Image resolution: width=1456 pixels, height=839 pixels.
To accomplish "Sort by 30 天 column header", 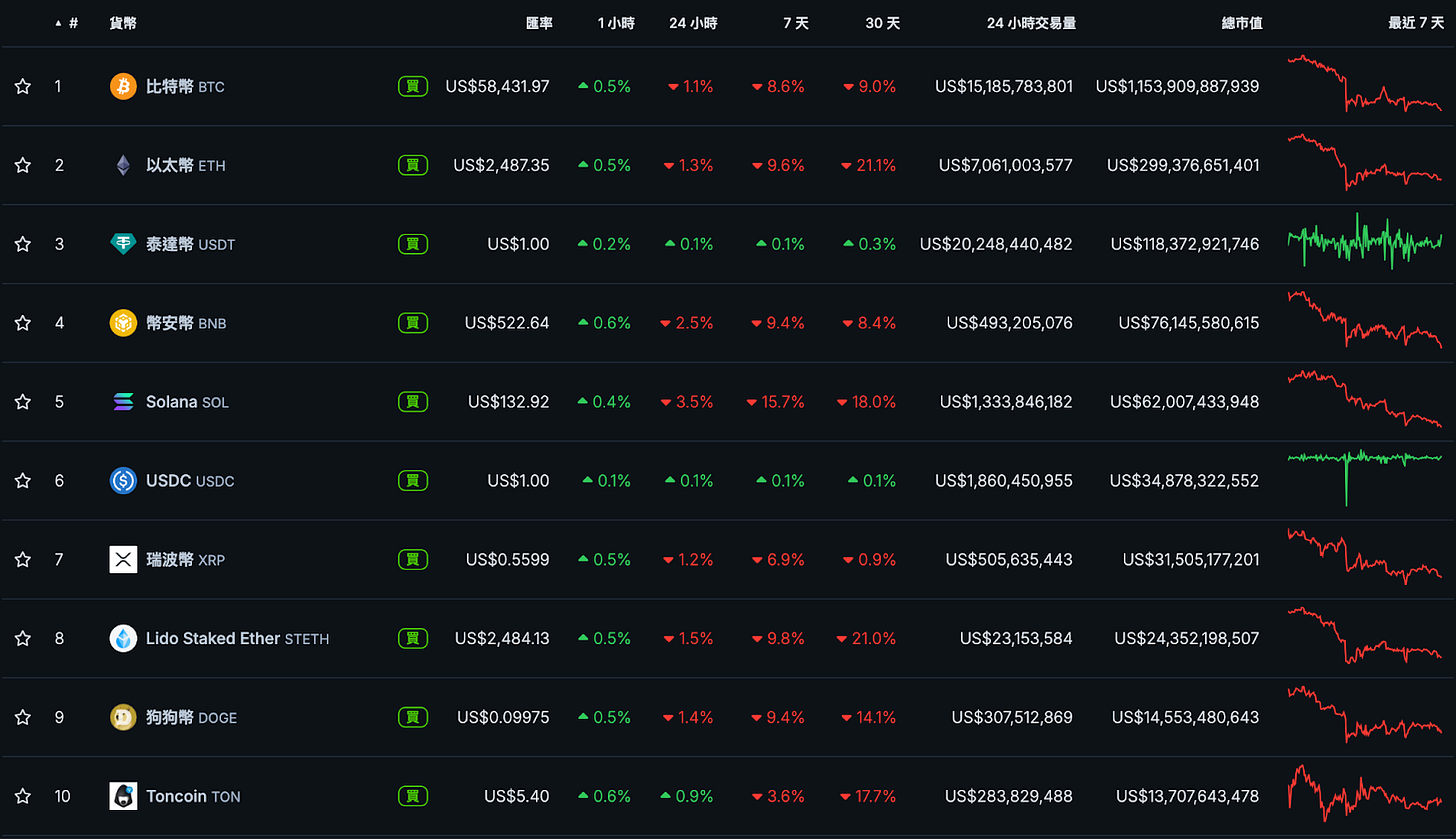I will pyautogui.click(x=883, y=23).
